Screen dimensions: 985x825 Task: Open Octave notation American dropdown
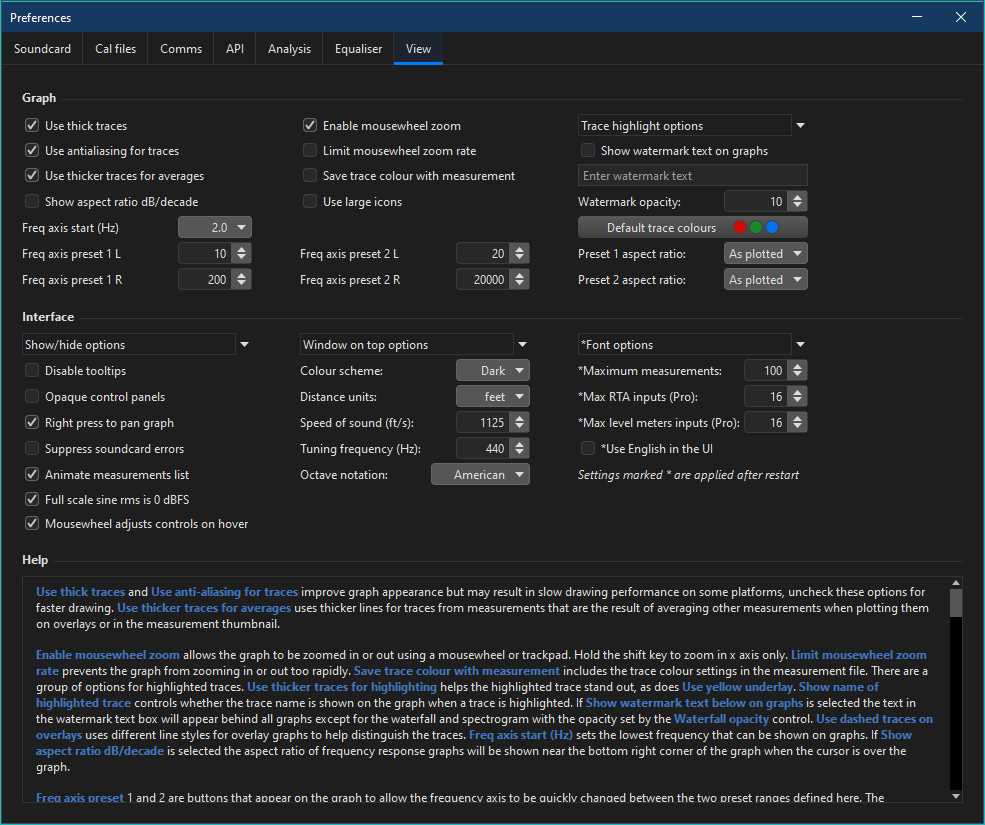pyautogui.click(x=480, y=475)
